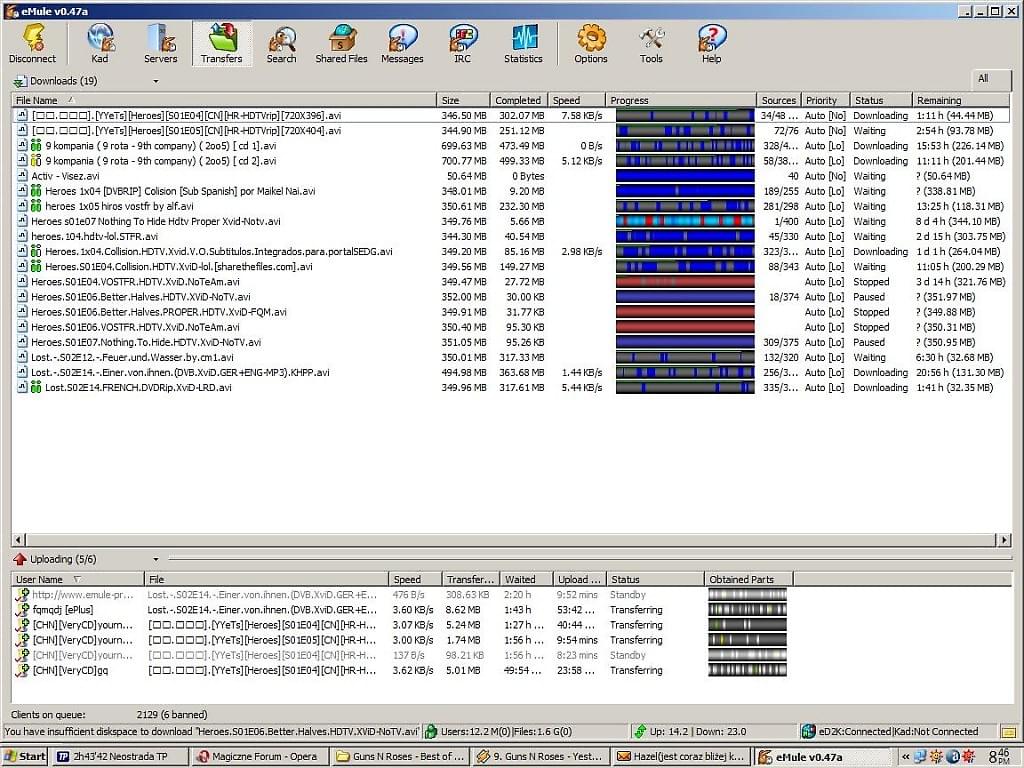Click the Start button on taskbar
1024x768 pixels.
pos(25,757)
